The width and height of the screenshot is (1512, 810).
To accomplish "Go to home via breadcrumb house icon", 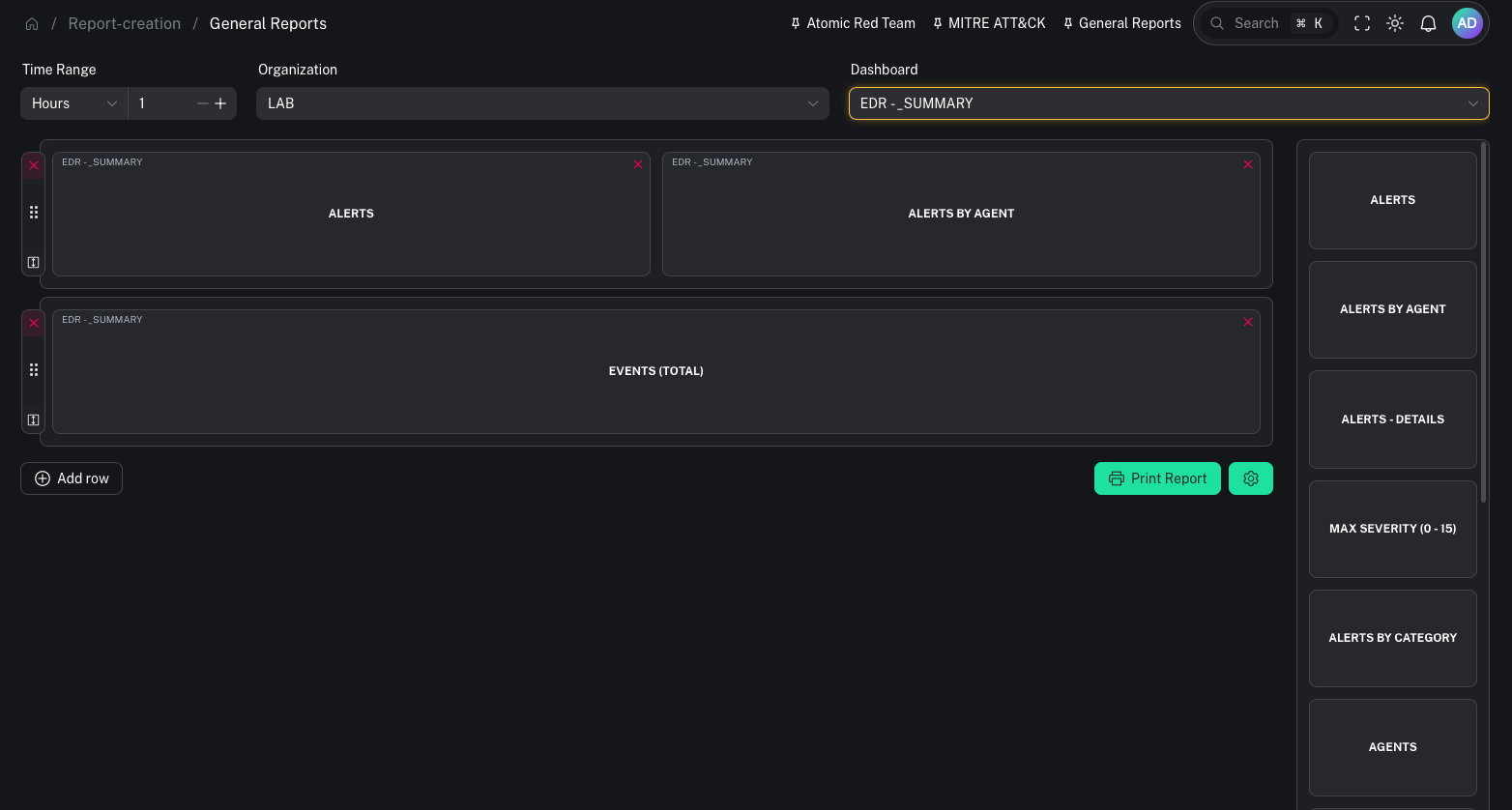I will pyautogui.click(x=32, y=24).
